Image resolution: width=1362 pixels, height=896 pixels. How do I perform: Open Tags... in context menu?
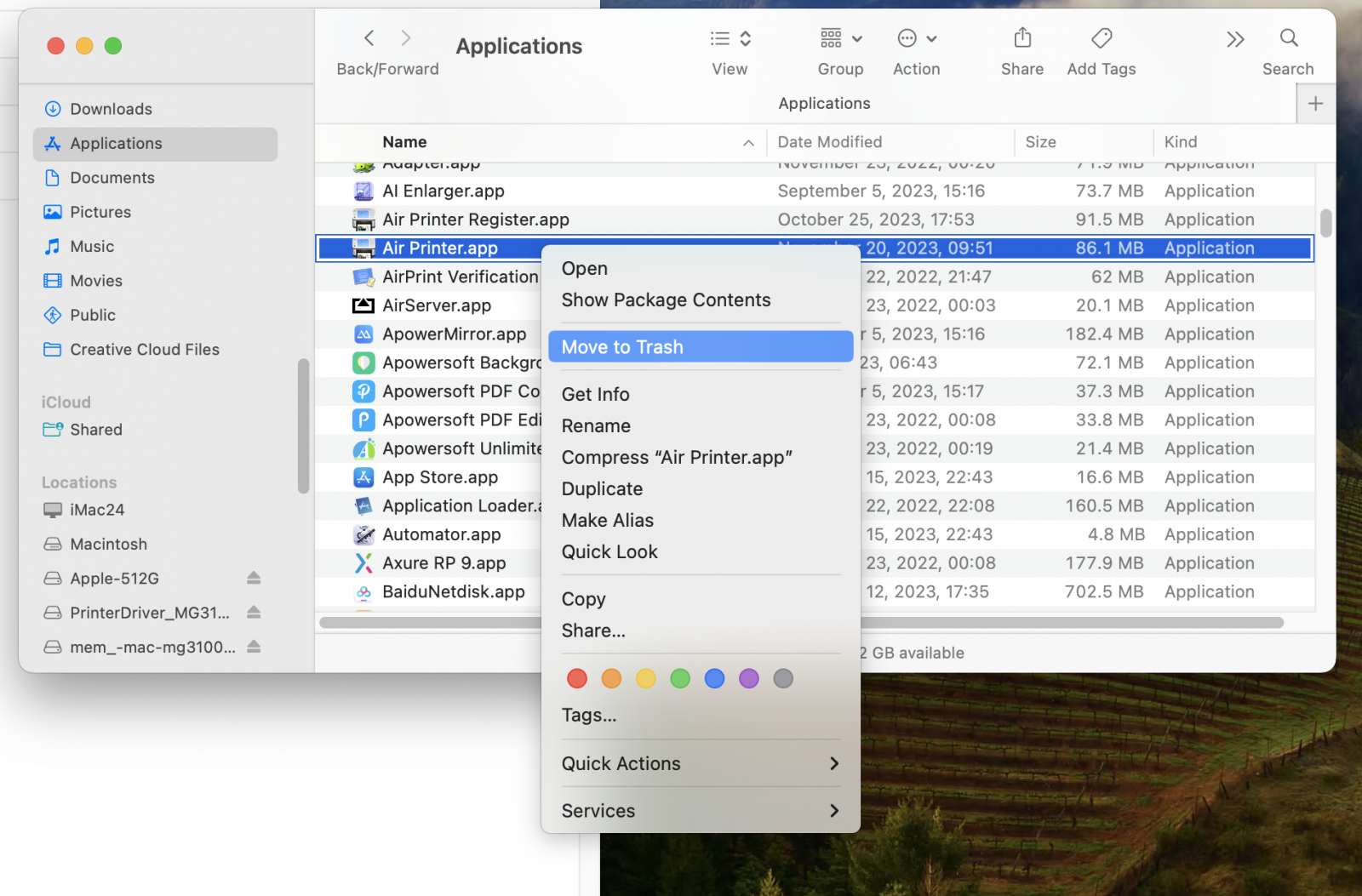coord(701,716)
